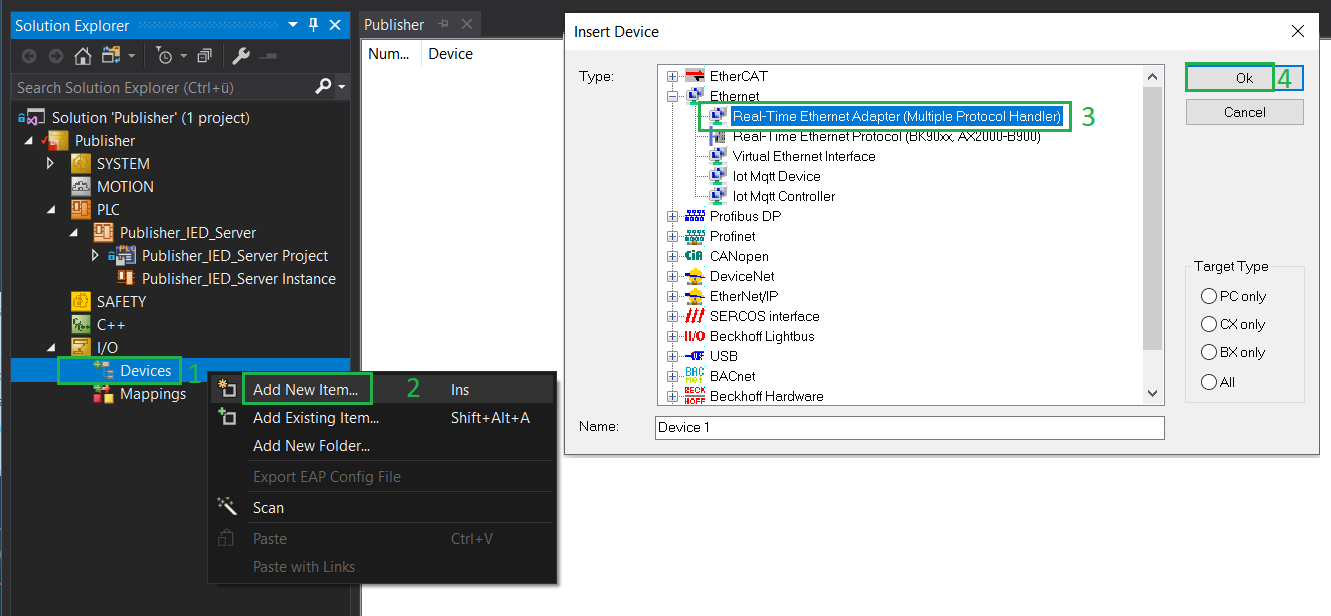
Task: Close the Insert Device dialog
Action: [x=1298, y=31]
